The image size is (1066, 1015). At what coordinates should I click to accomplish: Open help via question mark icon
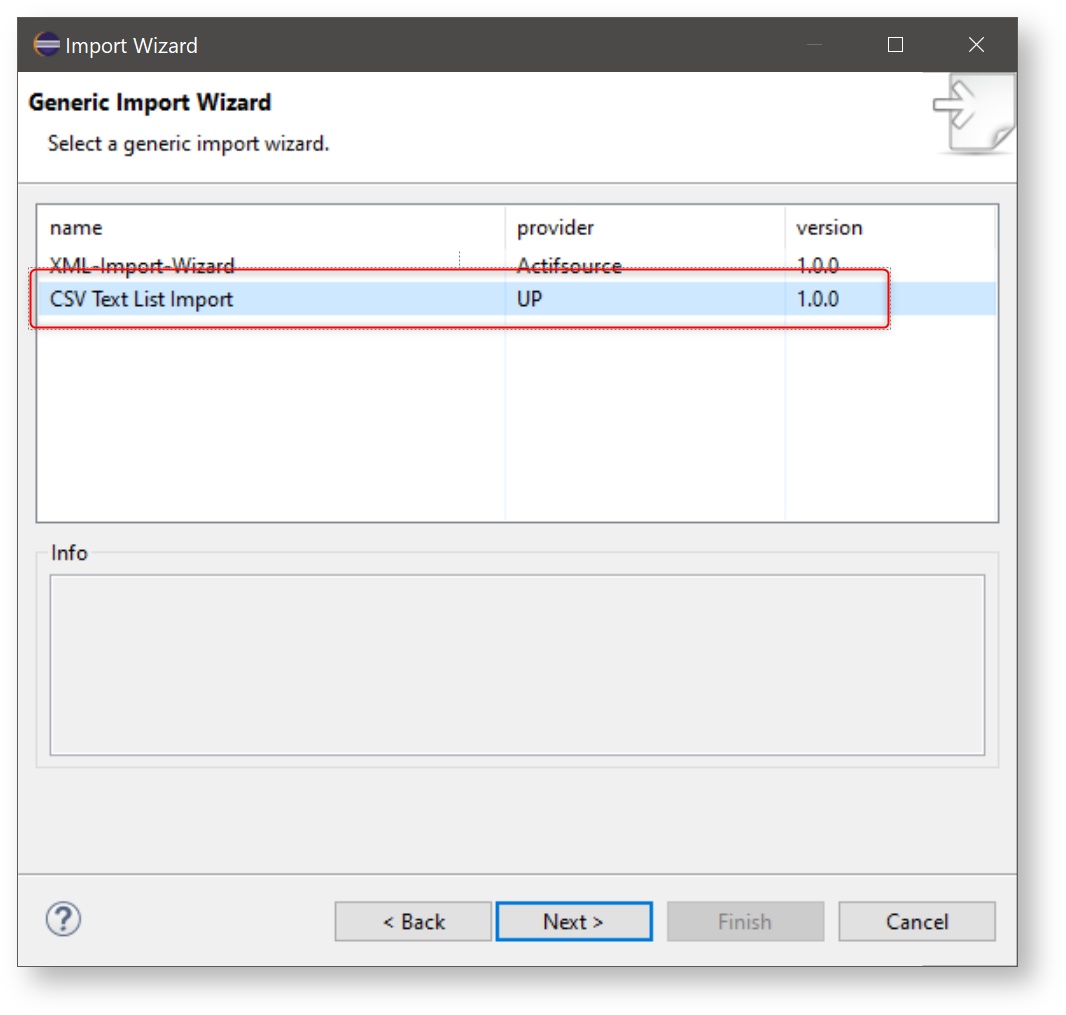tap(63, 919)
